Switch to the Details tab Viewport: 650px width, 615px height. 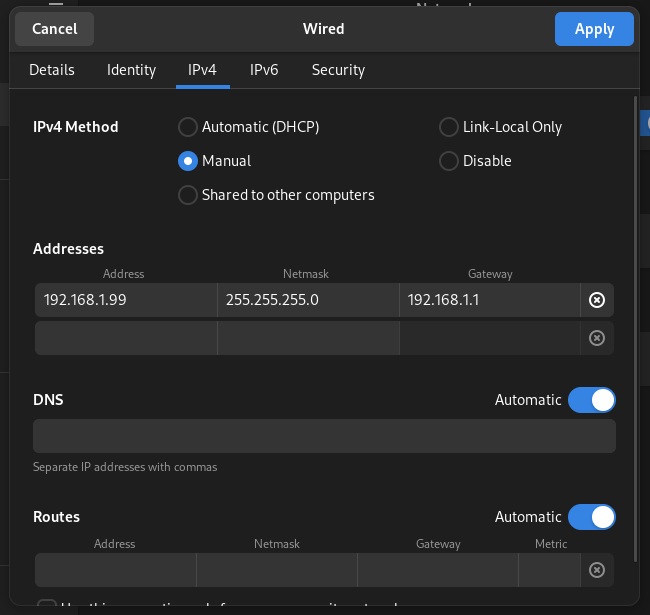pyautogui.click(x=52, y=70)
